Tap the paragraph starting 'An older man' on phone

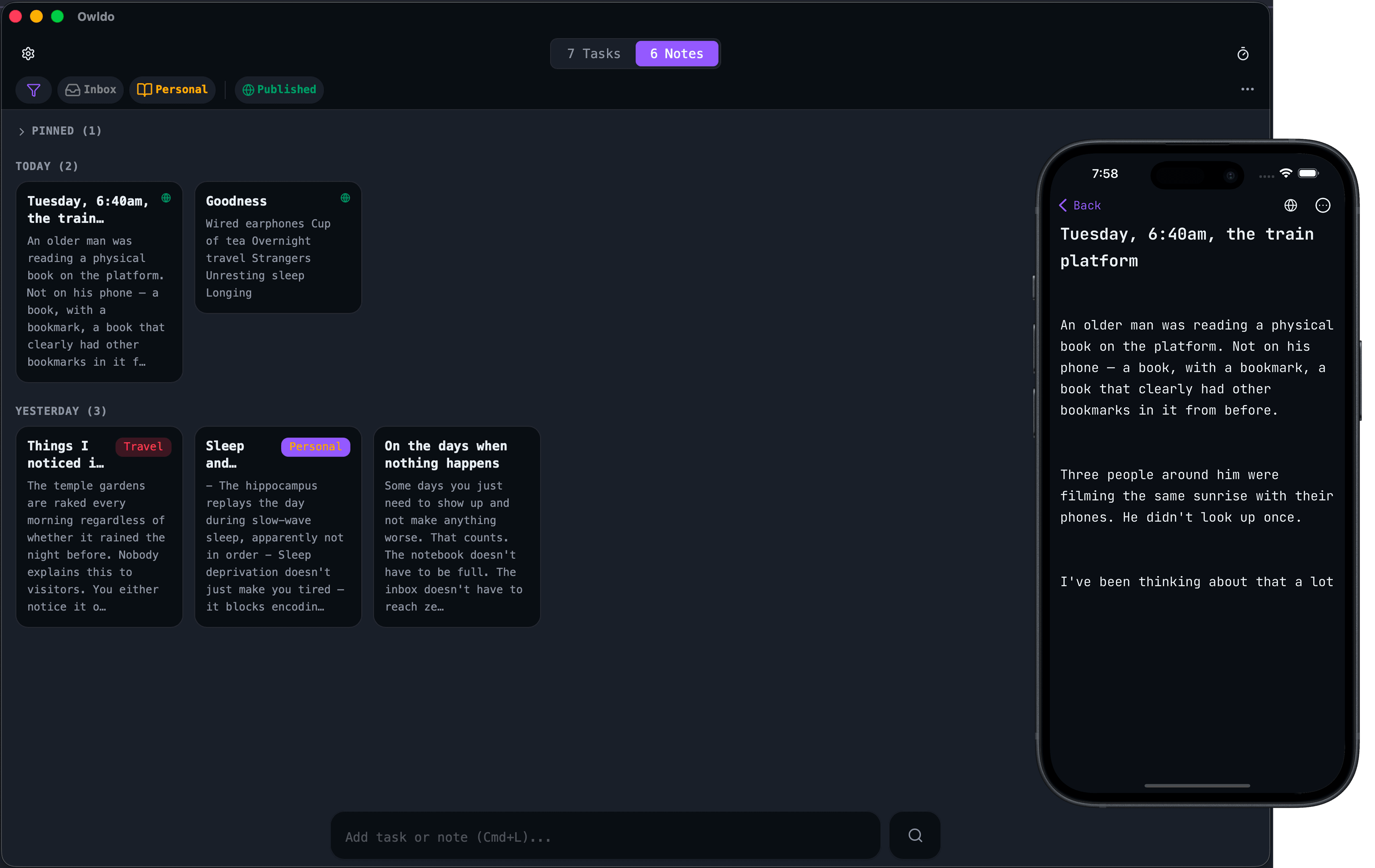tap(1196, 367)
